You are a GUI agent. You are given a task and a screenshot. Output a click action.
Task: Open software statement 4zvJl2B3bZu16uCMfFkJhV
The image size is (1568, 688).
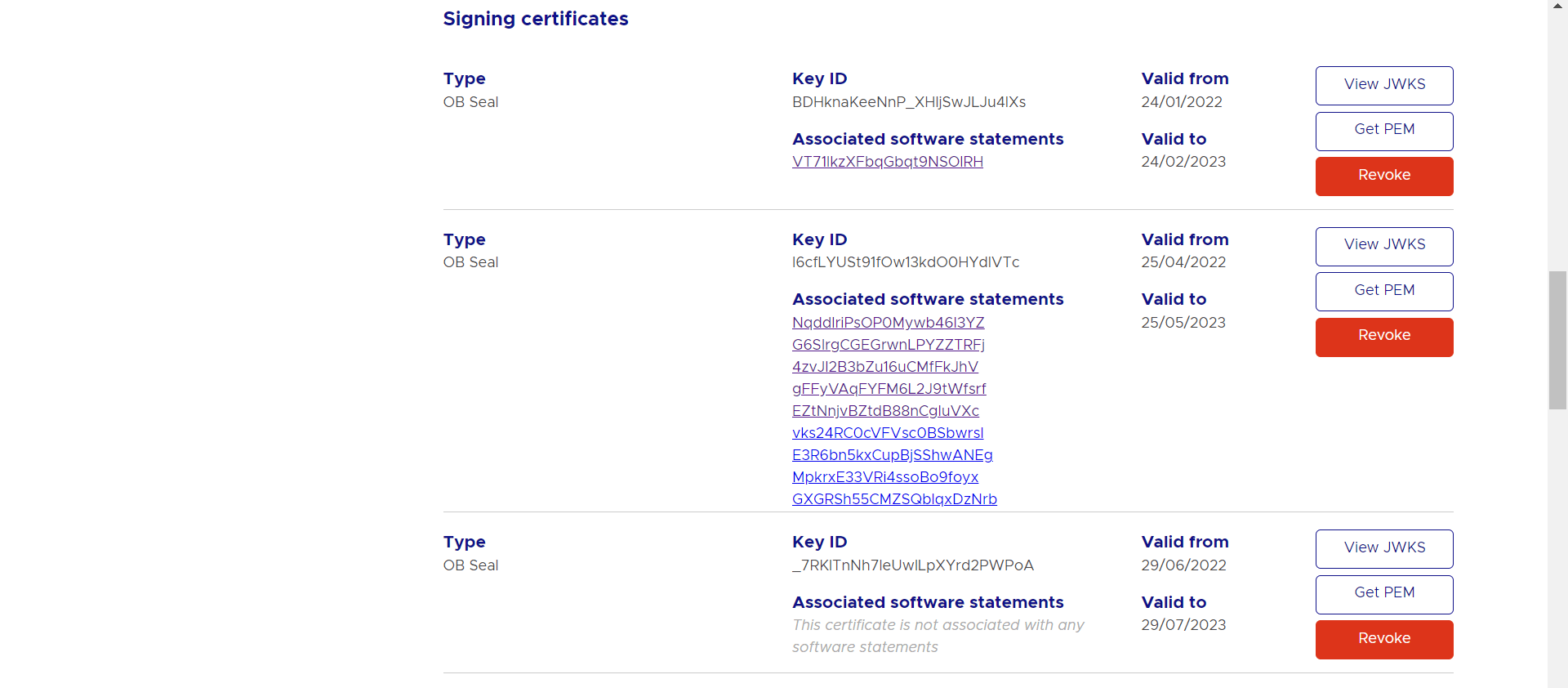[884, 367]
